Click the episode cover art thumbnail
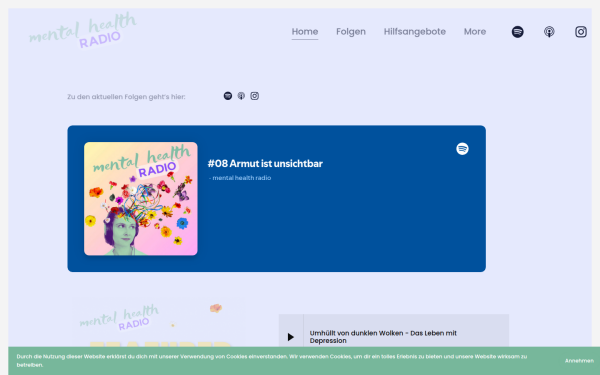600x375 pixels. pos(141,199)
